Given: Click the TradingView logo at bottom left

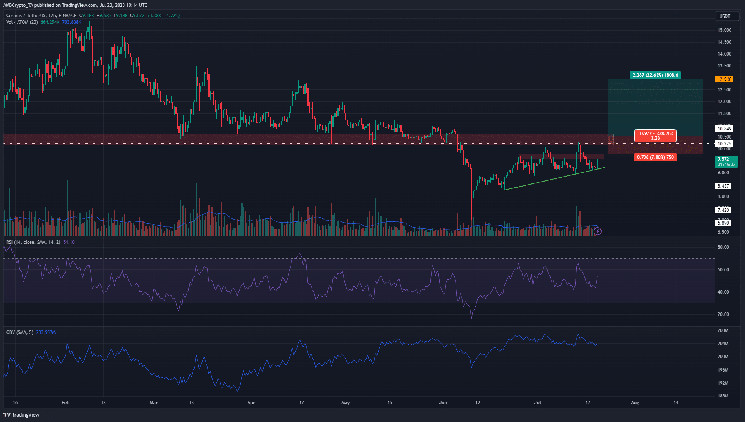Looking at the screenshot, I should [21, 415].
